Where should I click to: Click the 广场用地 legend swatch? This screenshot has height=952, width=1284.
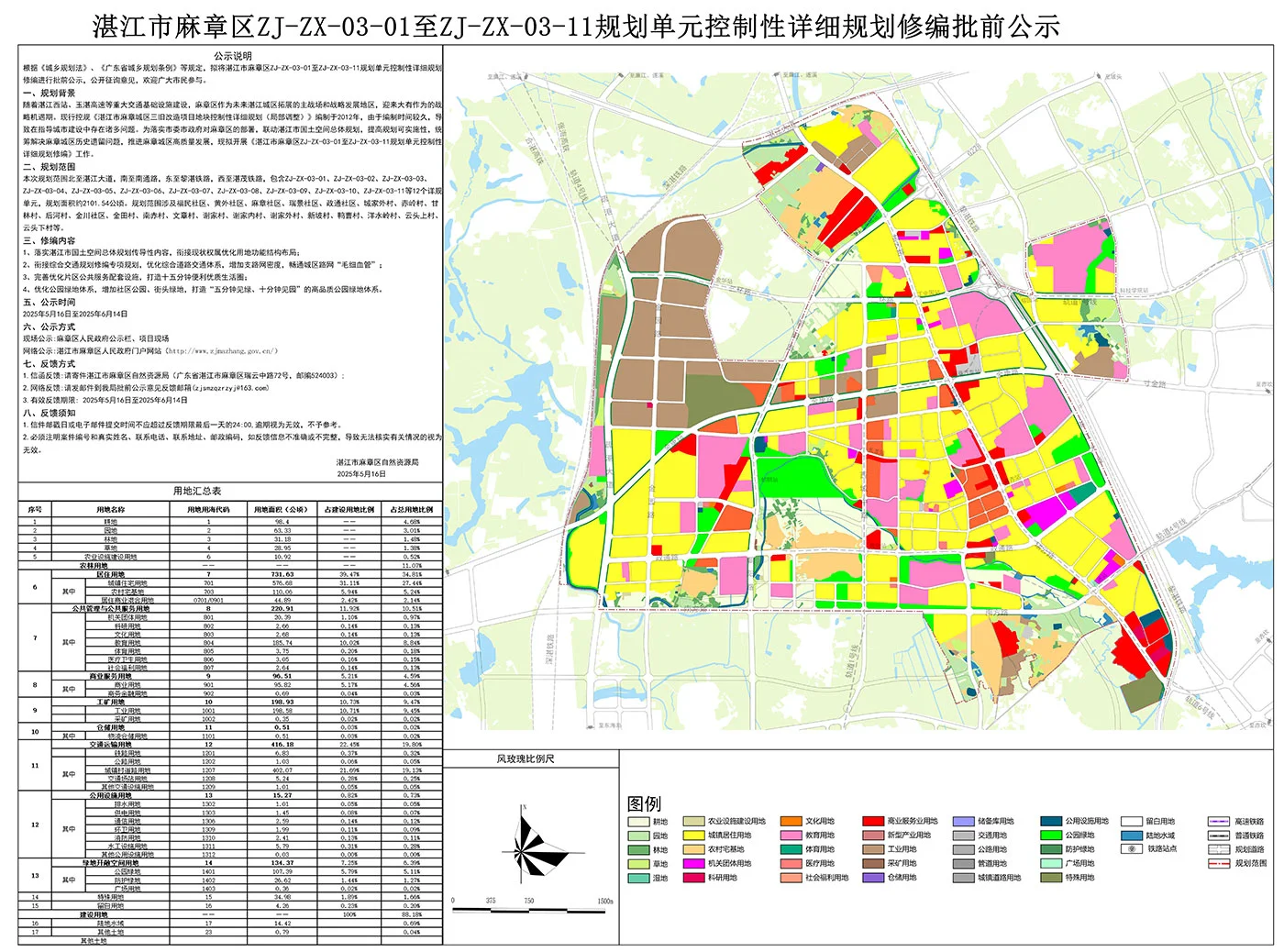(x=1051, y=864)
